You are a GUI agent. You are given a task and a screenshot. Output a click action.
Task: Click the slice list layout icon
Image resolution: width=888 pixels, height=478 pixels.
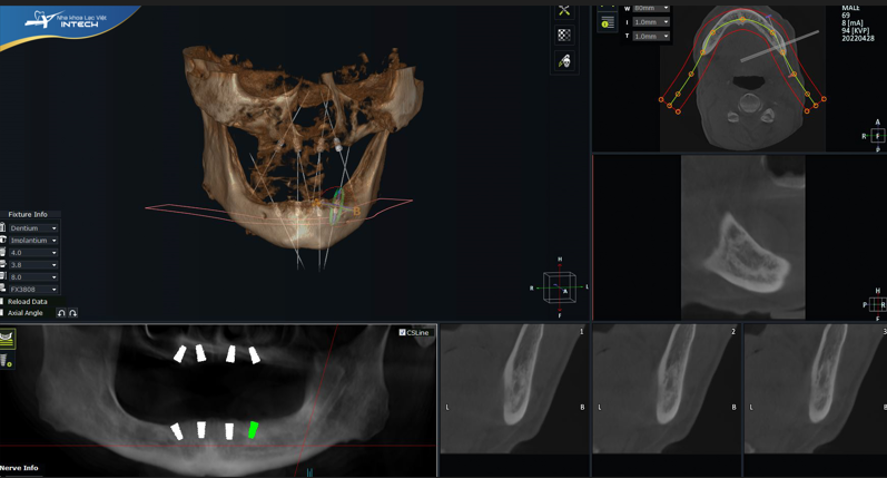click(607, 23)
